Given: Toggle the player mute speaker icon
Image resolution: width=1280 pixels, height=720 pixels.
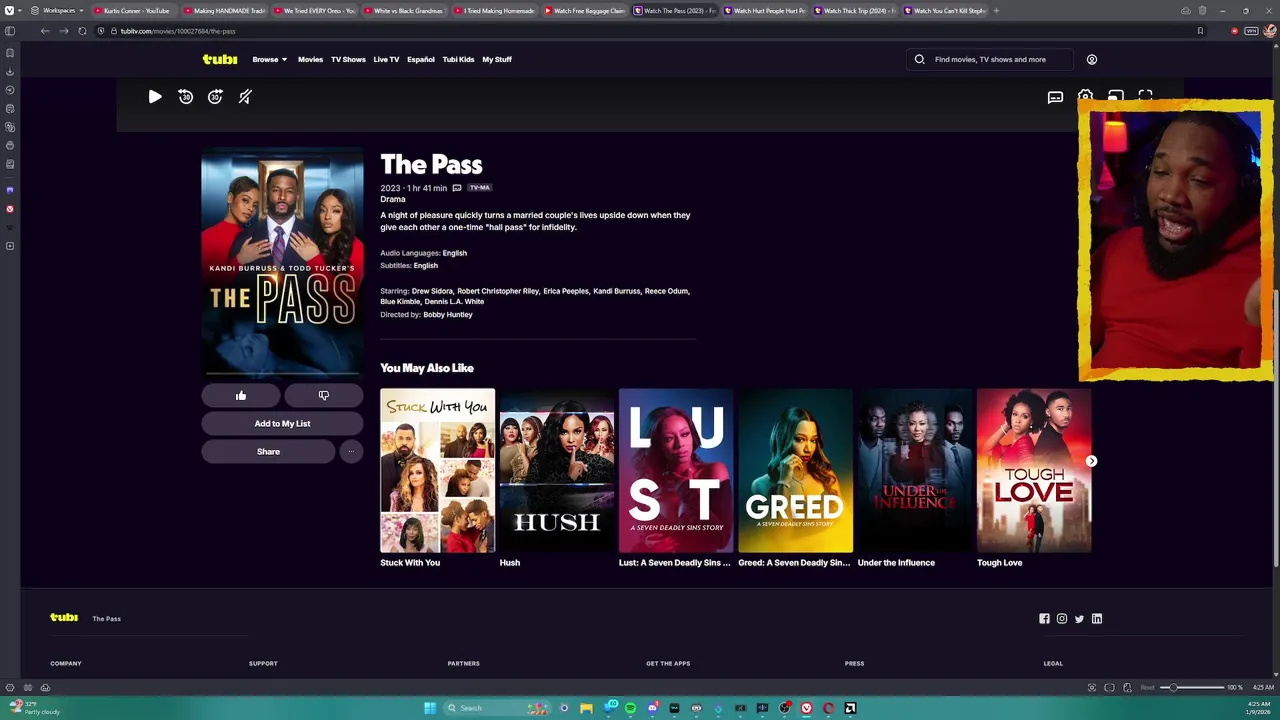Looking at the screenshot, I should (245, 97).
